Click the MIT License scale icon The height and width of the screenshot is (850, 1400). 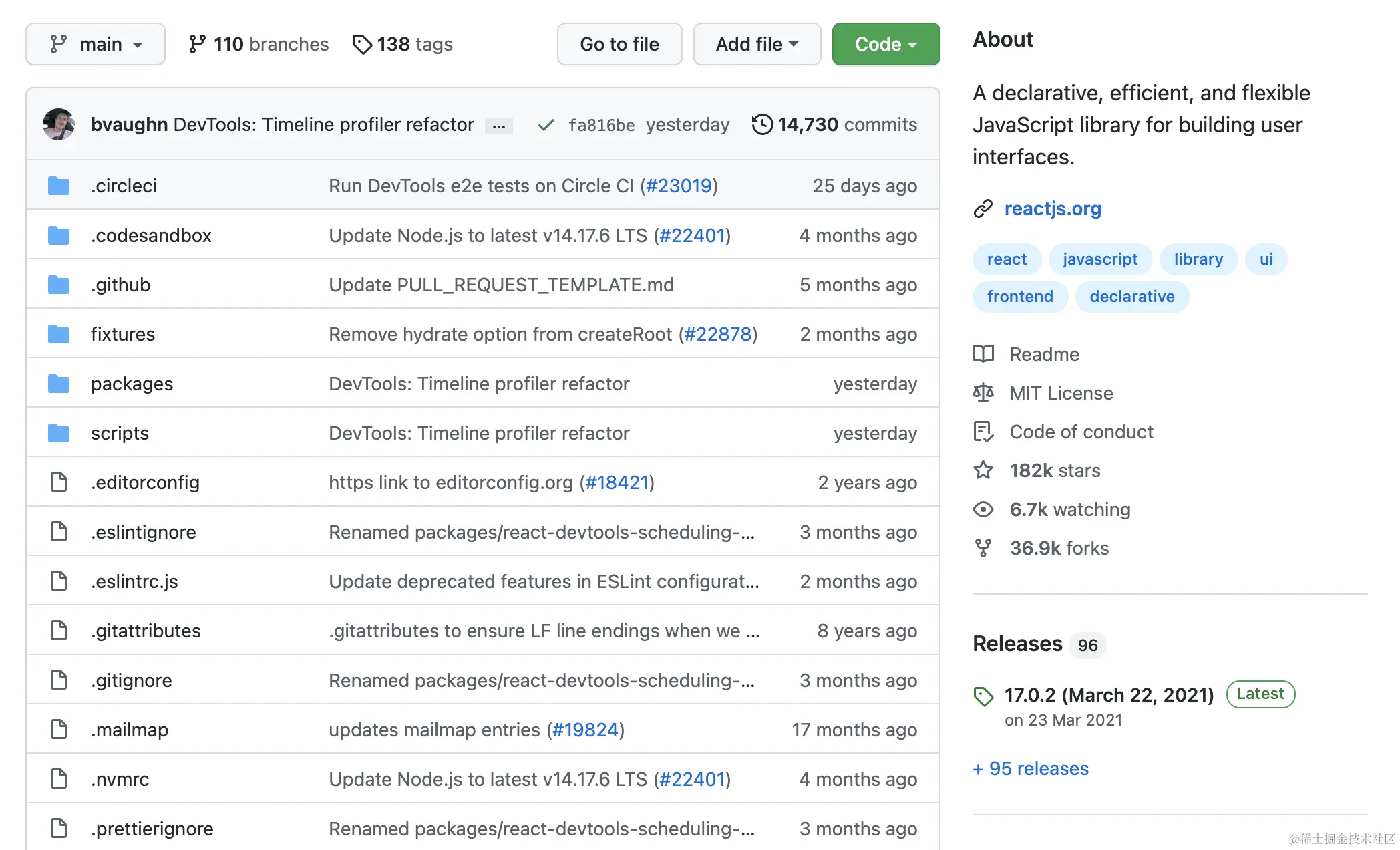tap(983, 392)
